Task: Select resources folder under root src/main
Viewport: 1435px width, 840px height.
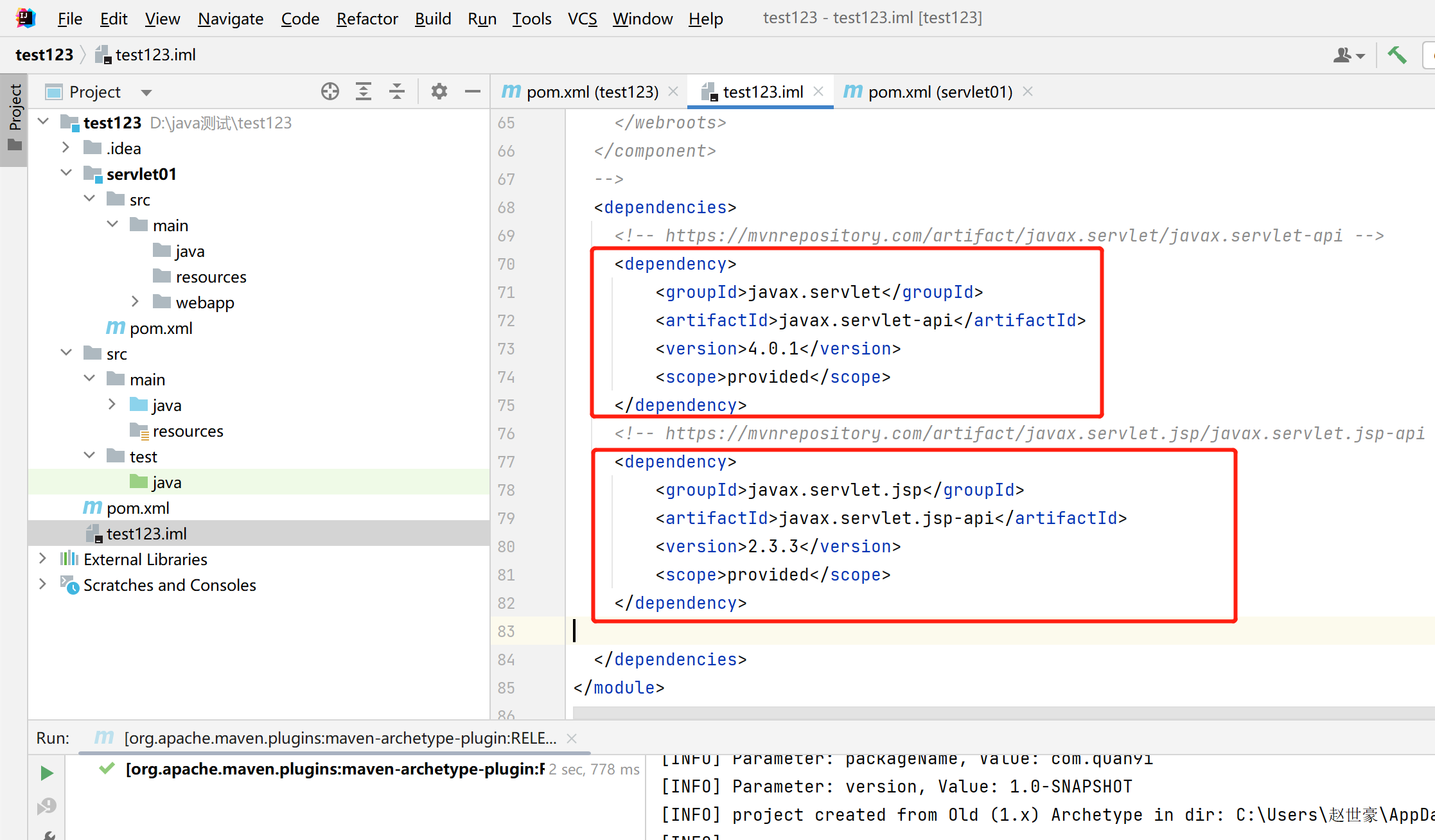Action: (x=177, y=431)
